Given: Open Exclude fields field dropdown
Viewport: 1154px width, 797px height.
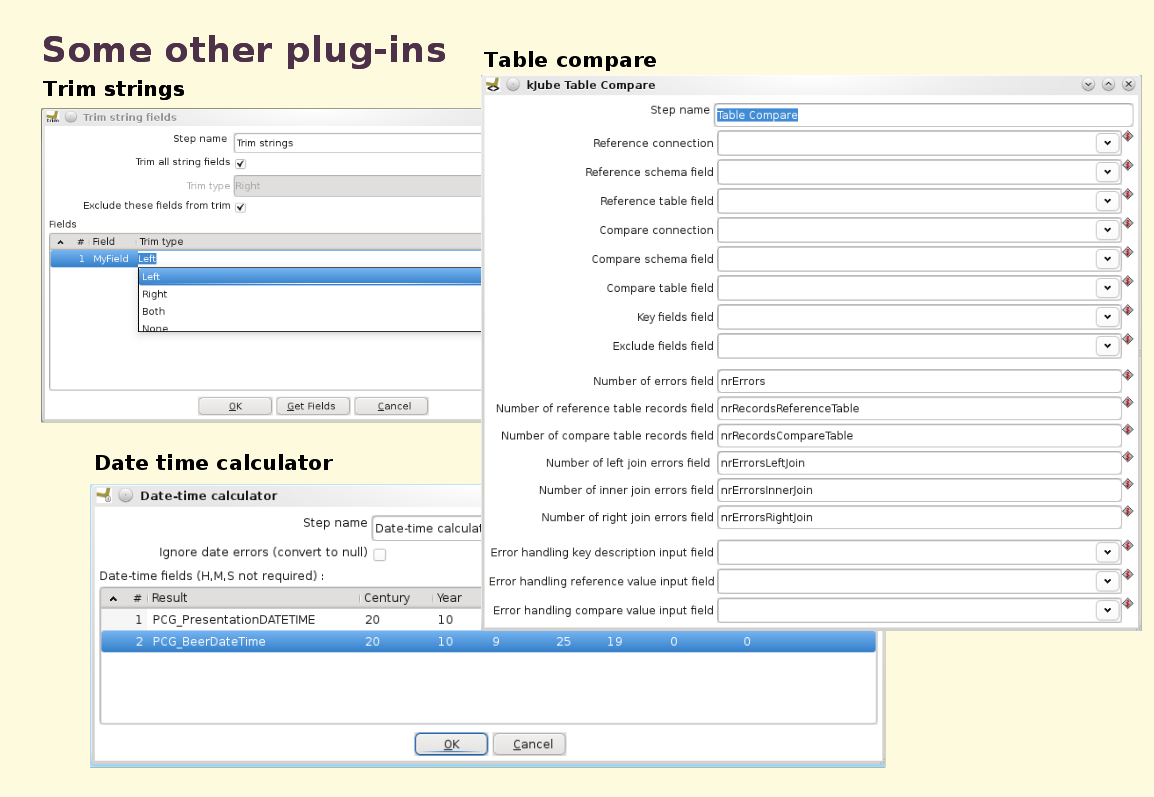Looking at the screenshot, I should coord(1108,346).
